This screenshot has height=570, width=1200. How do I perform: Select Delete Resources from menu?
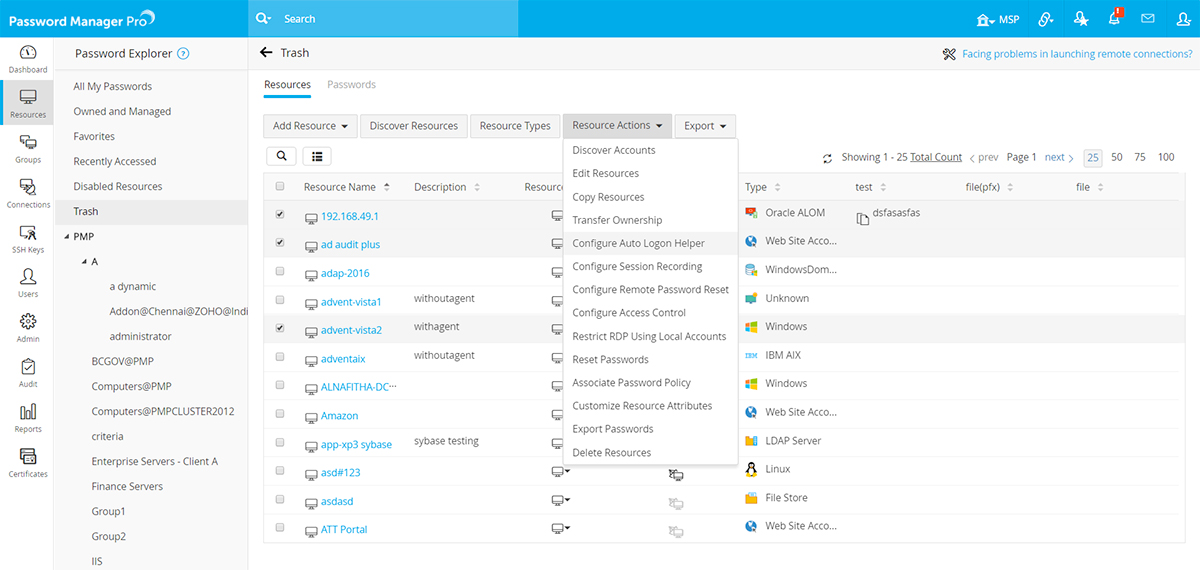611,453
